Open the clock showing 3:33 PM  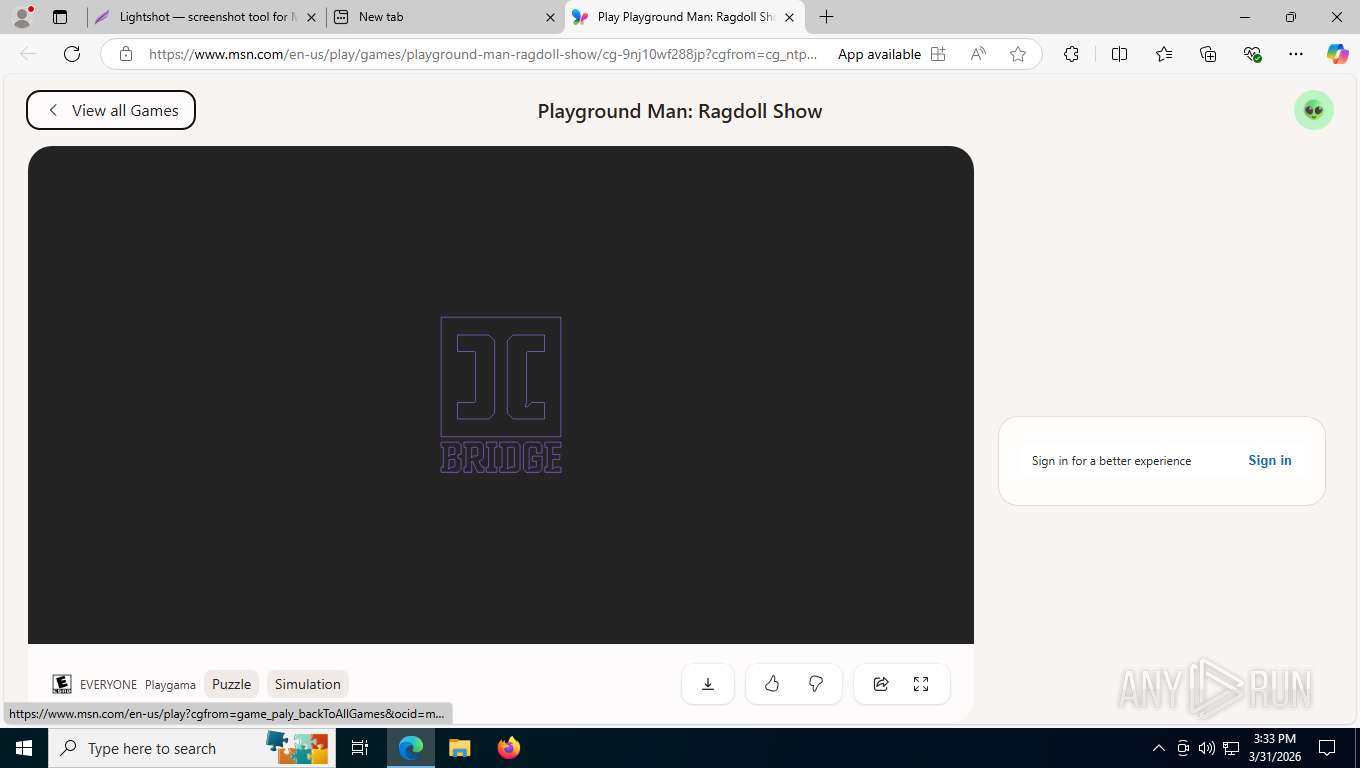pyautogui.click(x=1273, y=748)
